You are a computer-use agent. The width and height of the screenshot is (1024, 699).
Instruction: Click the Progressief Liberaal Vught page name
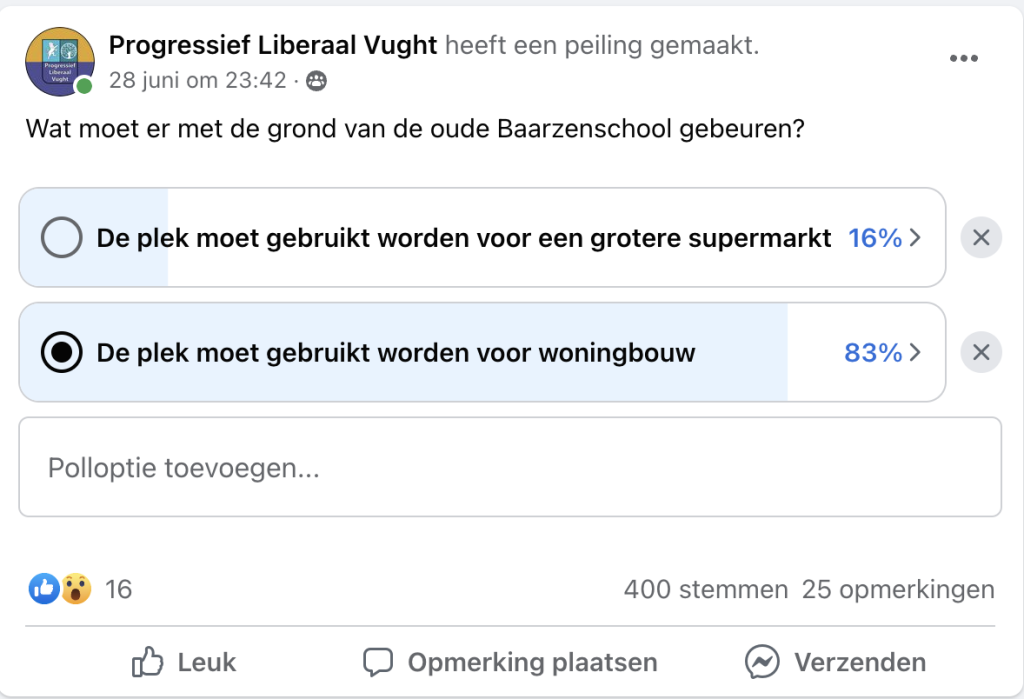pyautogui.click(x=273, y=45)
